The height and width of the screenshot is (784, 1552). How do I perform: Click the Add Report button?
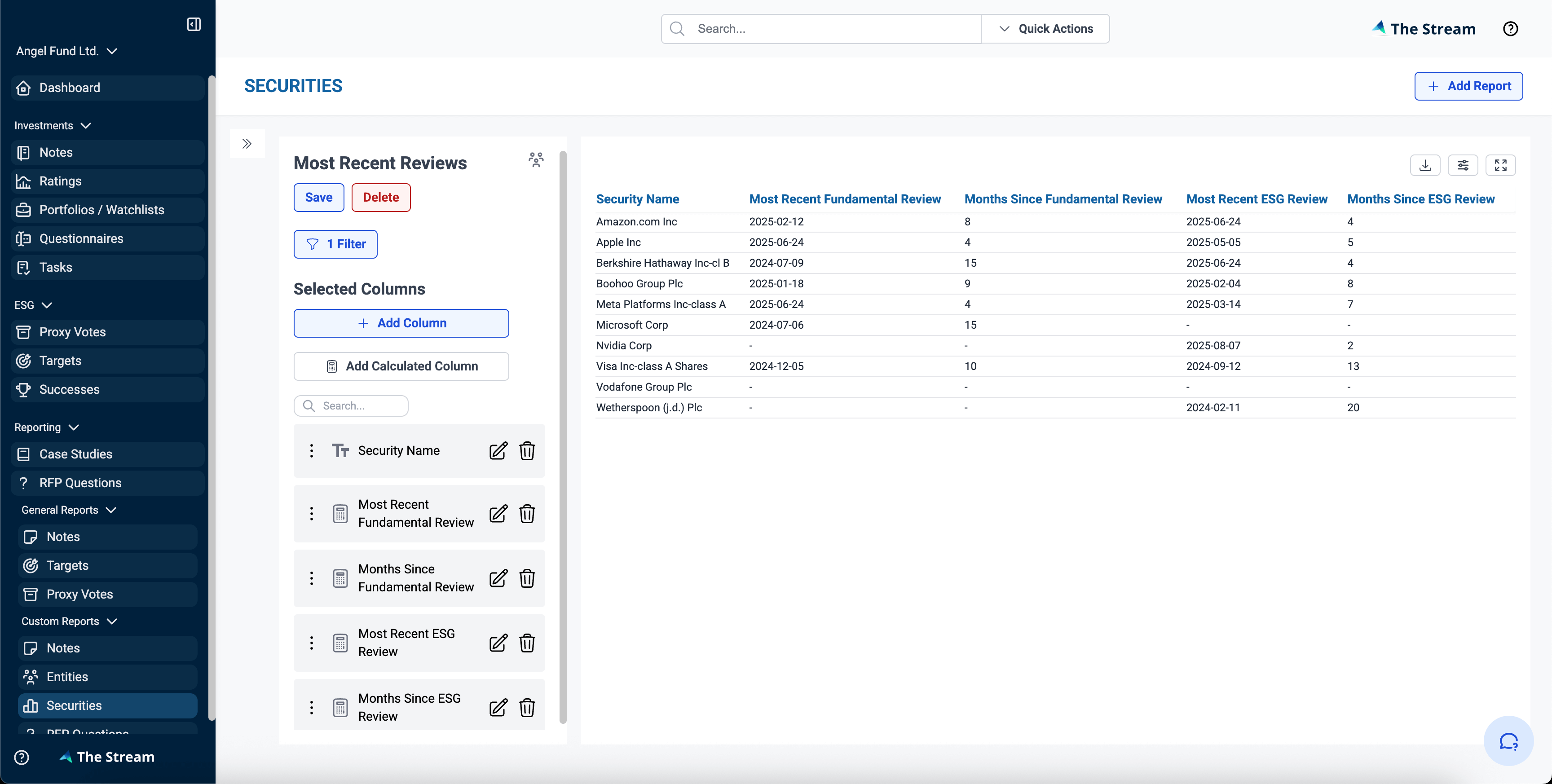point(1469,86)
